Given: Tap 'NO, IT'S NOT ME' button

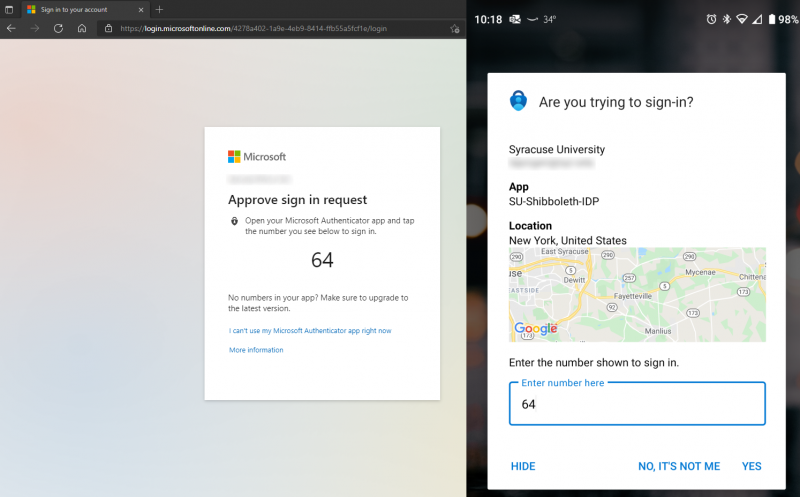Looking at the screenshot, I should point(678,466).
